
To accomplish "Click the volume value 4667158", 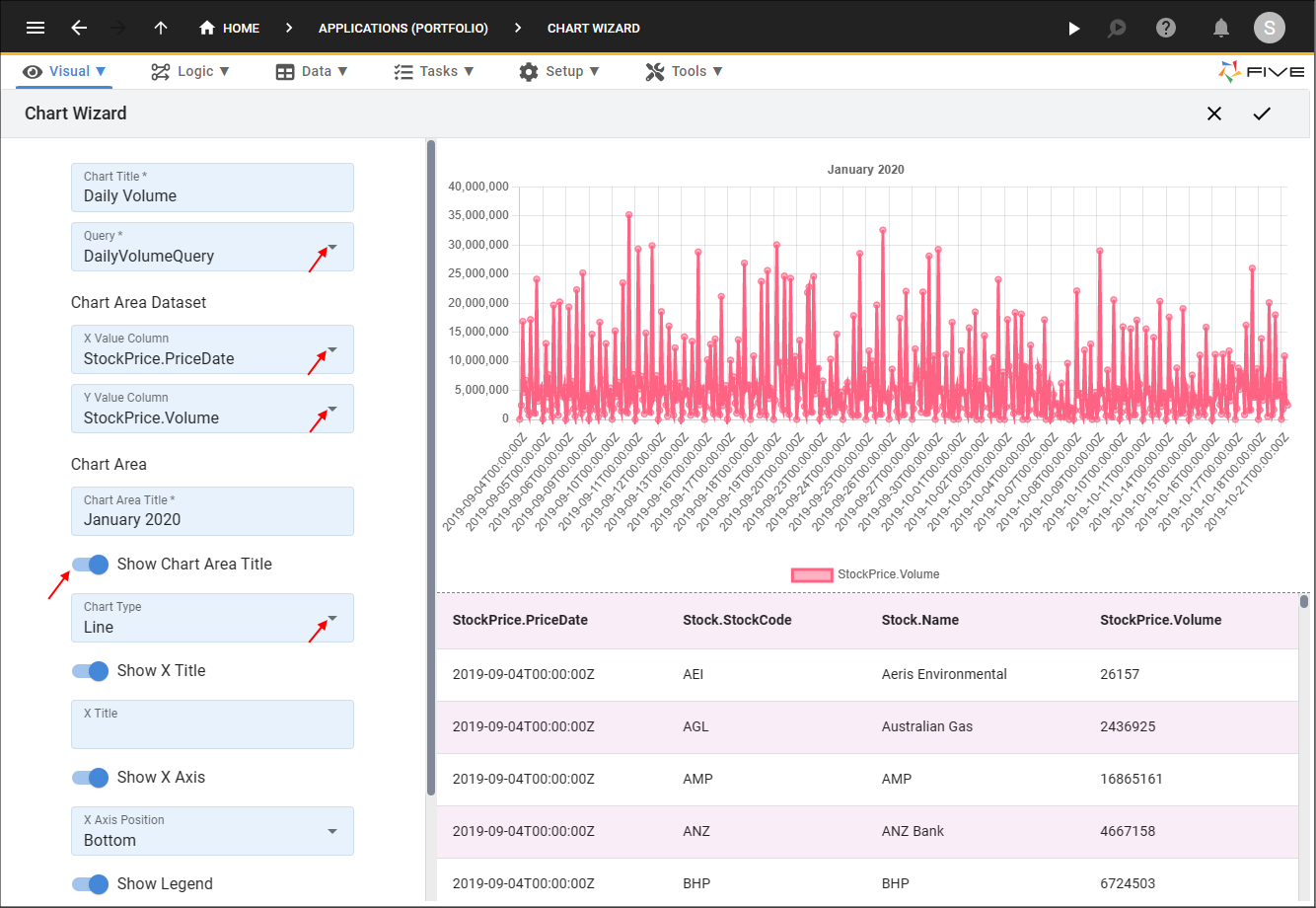I will coord(1128,831).
